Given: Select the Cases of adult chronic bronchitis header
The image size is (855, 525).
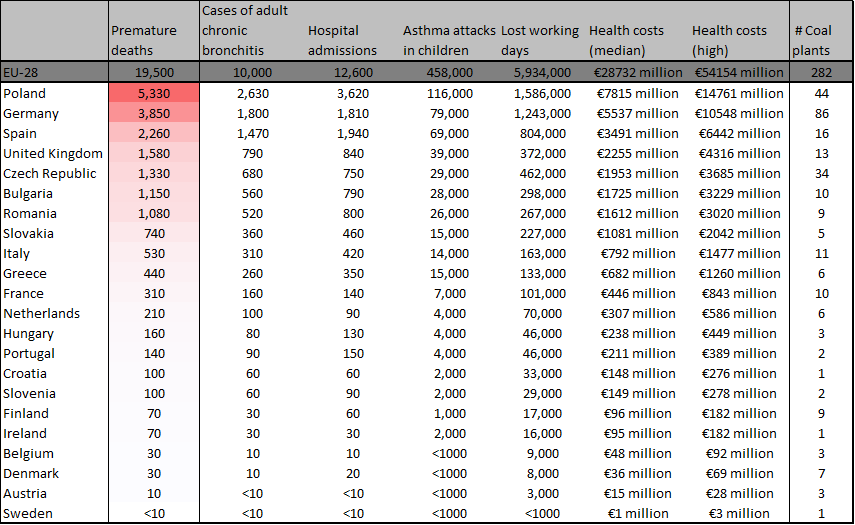Looking at the screenshot, I should click(245, 31).
